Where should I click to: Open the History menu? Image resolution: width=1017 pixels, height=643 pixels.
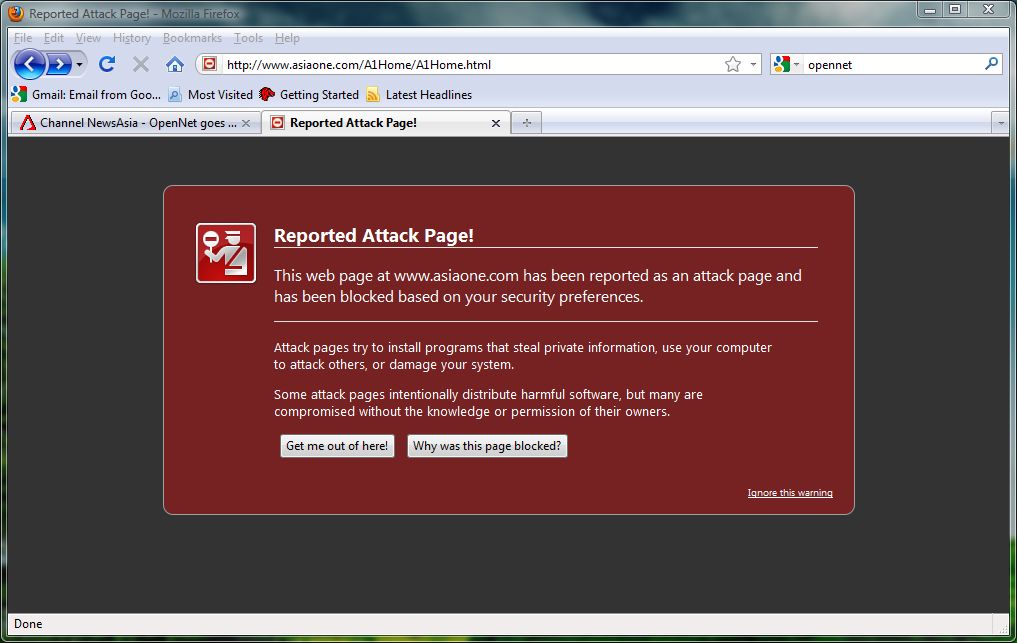pyautogui.click(x=131, y=38)
